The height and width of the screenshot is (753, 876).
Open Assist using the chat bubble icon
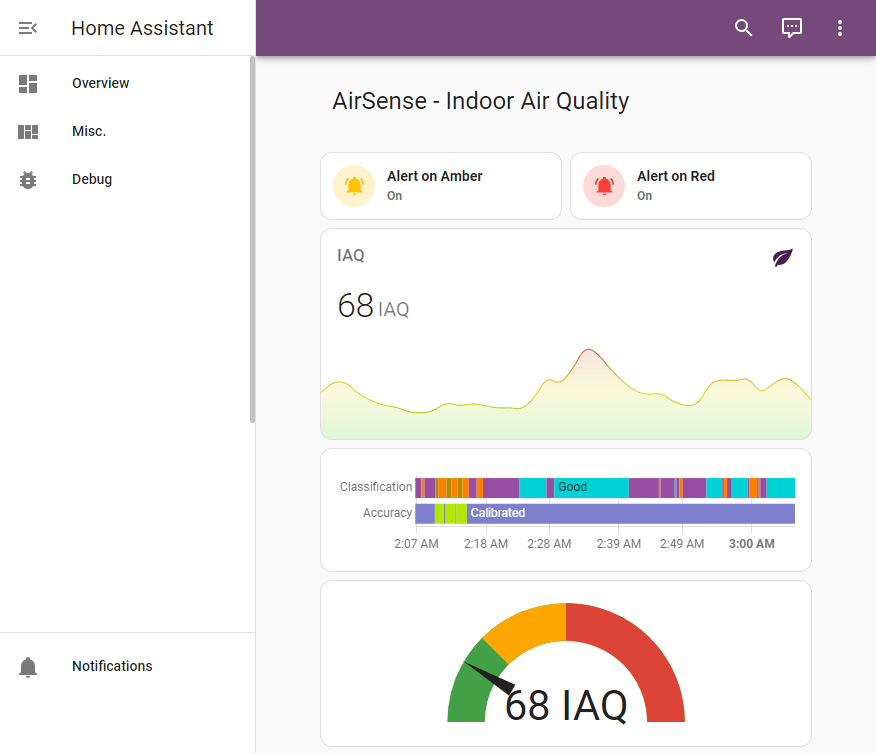(x=792, y=27)
